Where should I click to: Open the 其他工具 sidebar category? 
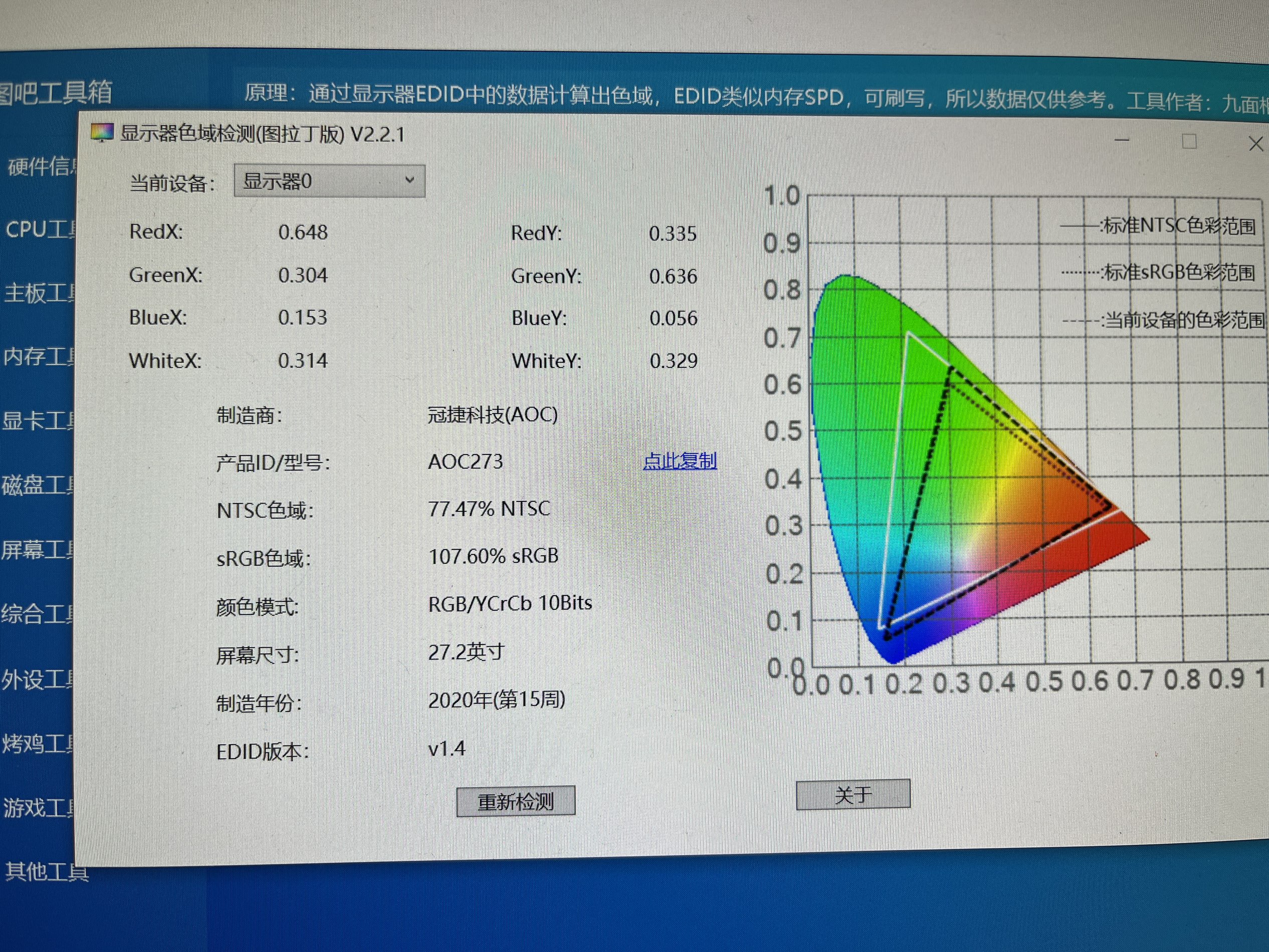pyautogui.click(x=47, y=872)
